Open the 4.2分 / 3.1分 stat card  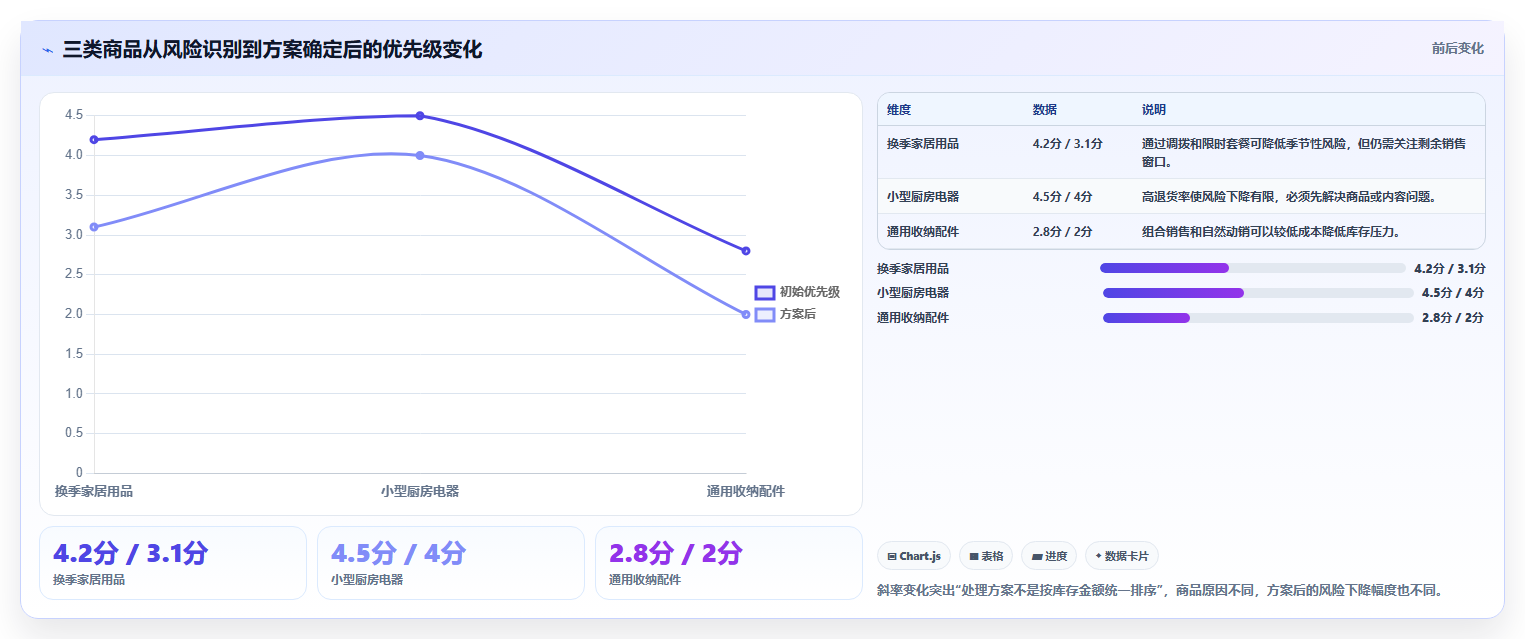pyautogui.click(x=173, y=563)
